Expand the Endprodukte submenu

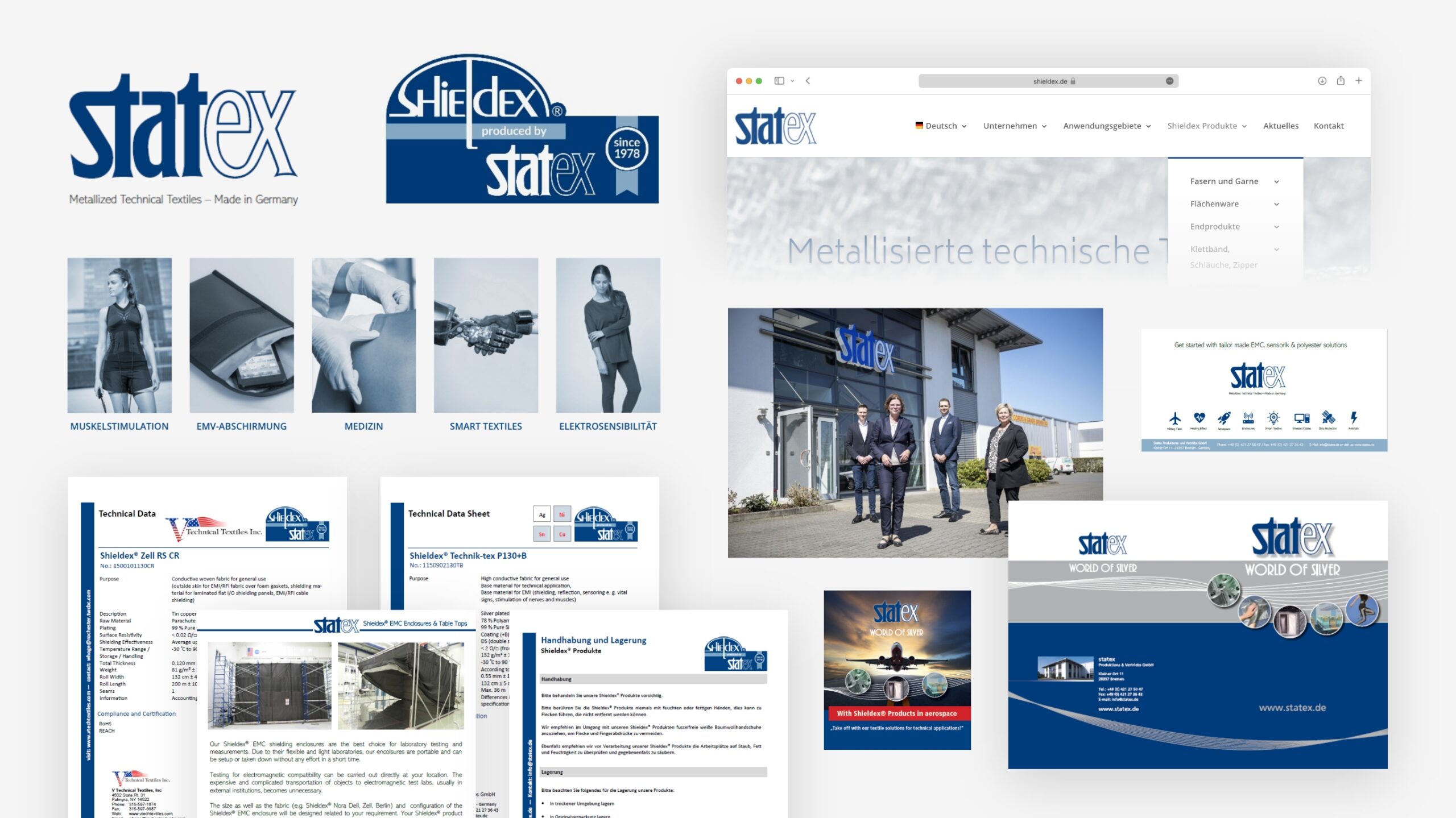(x=1234, y=226)
